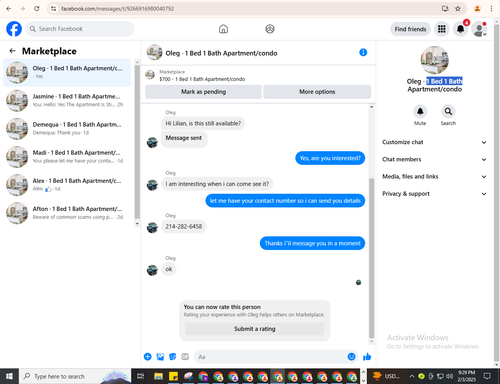Click the conversation list scrollbar
Viewport: 500px width, 384px height.
[137, 142]
